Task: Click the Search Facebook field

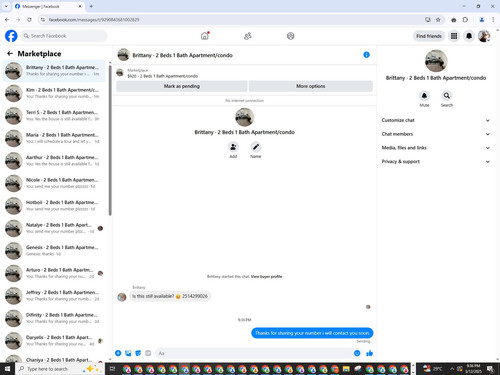Action: pyautogui.click(x=63, y=36)
